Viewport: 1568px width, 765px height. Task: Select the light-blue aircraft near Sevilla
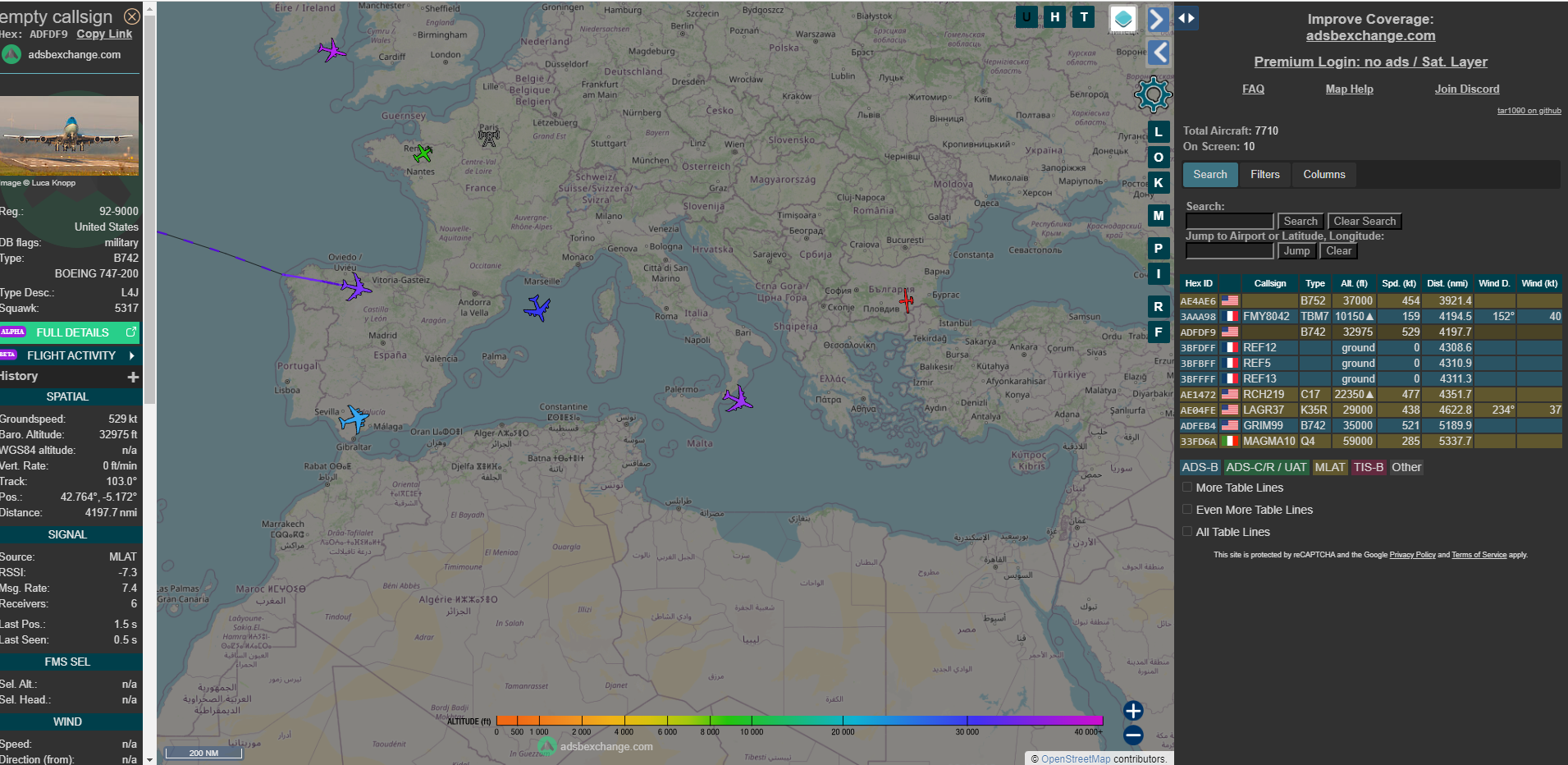[x=354, y=419]
